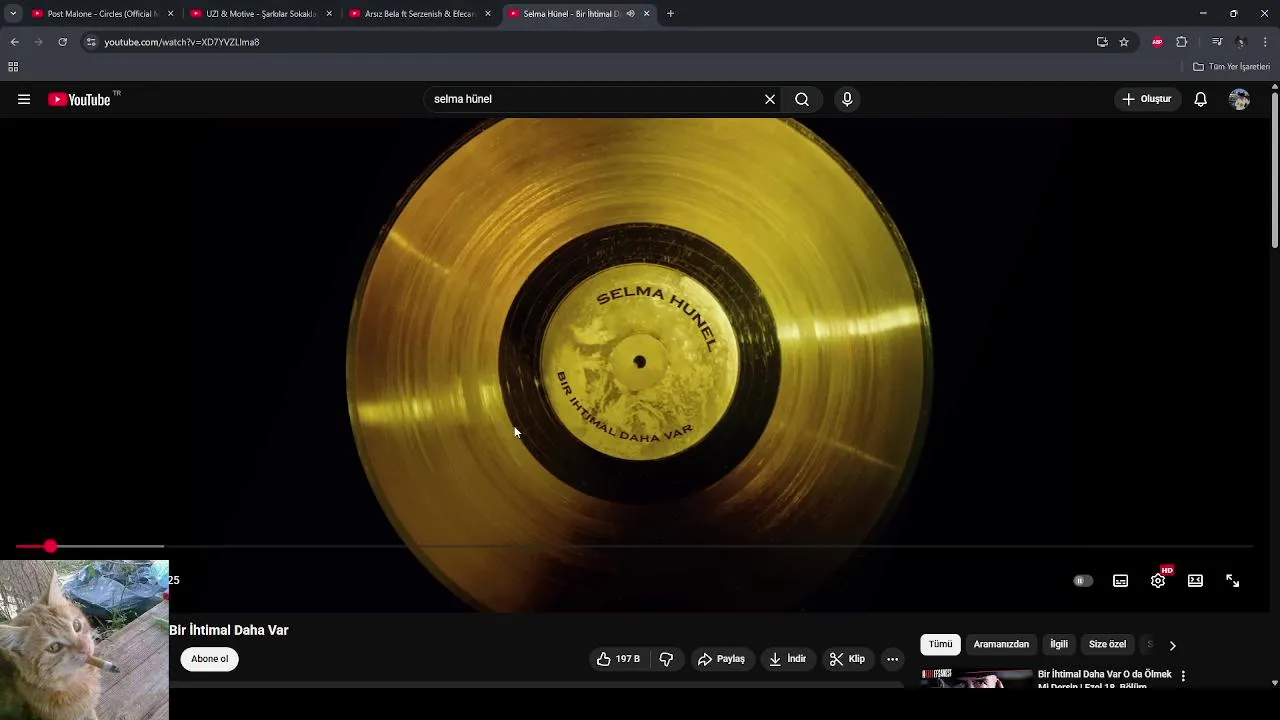Switch to theater mode view

click(1195, 581)
